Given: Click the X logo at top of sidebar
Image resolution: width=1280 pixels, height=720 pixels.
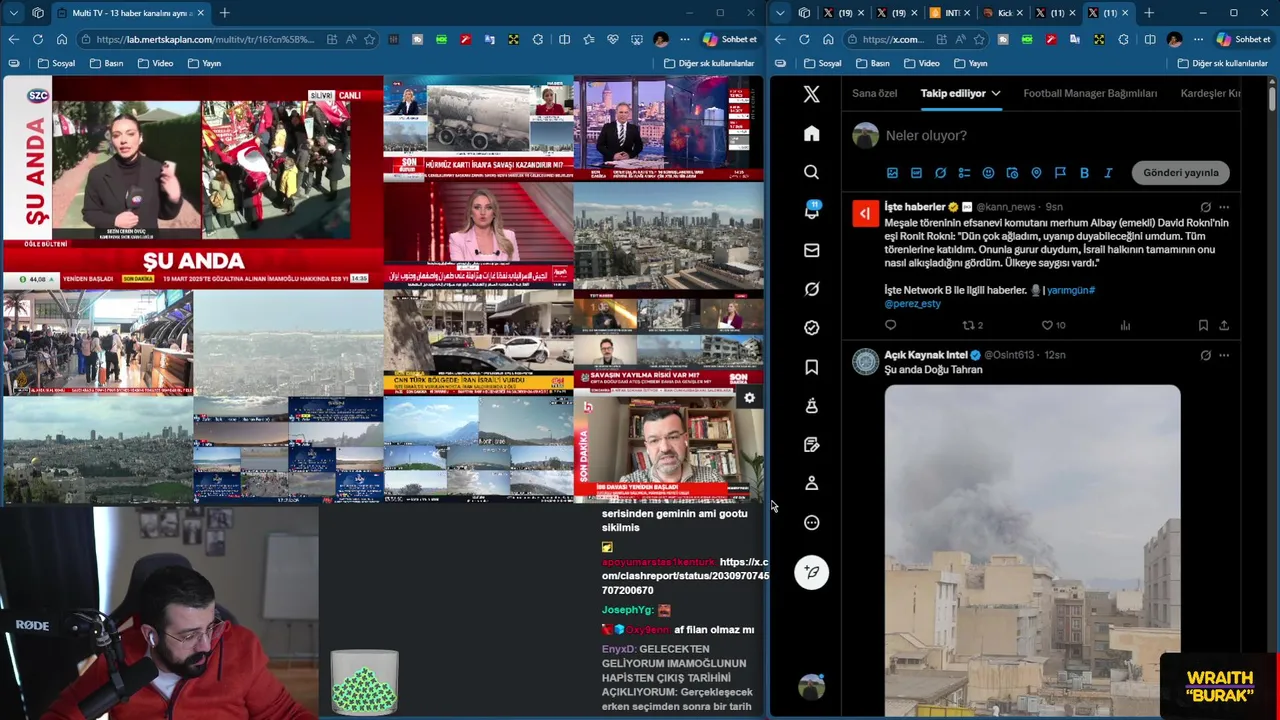Looking at the screenshot, I should (x=811, y=94).
